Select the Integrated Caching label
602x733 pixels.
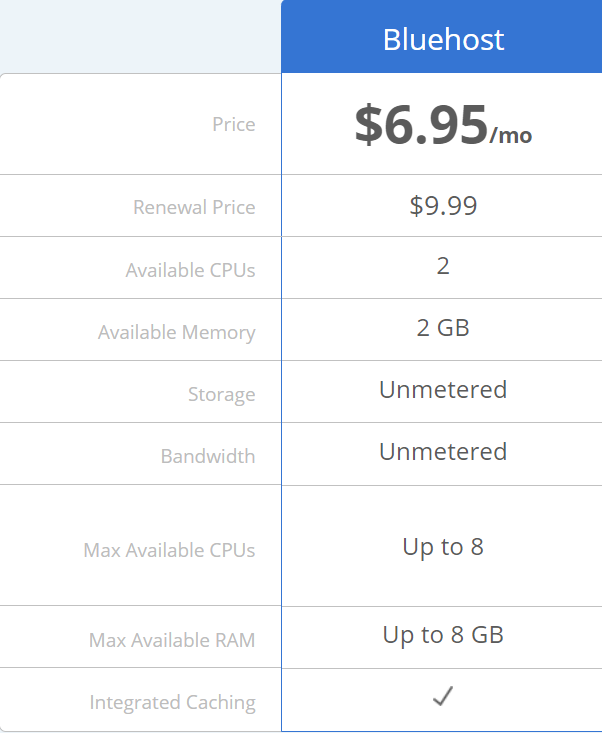pos(172,703)
